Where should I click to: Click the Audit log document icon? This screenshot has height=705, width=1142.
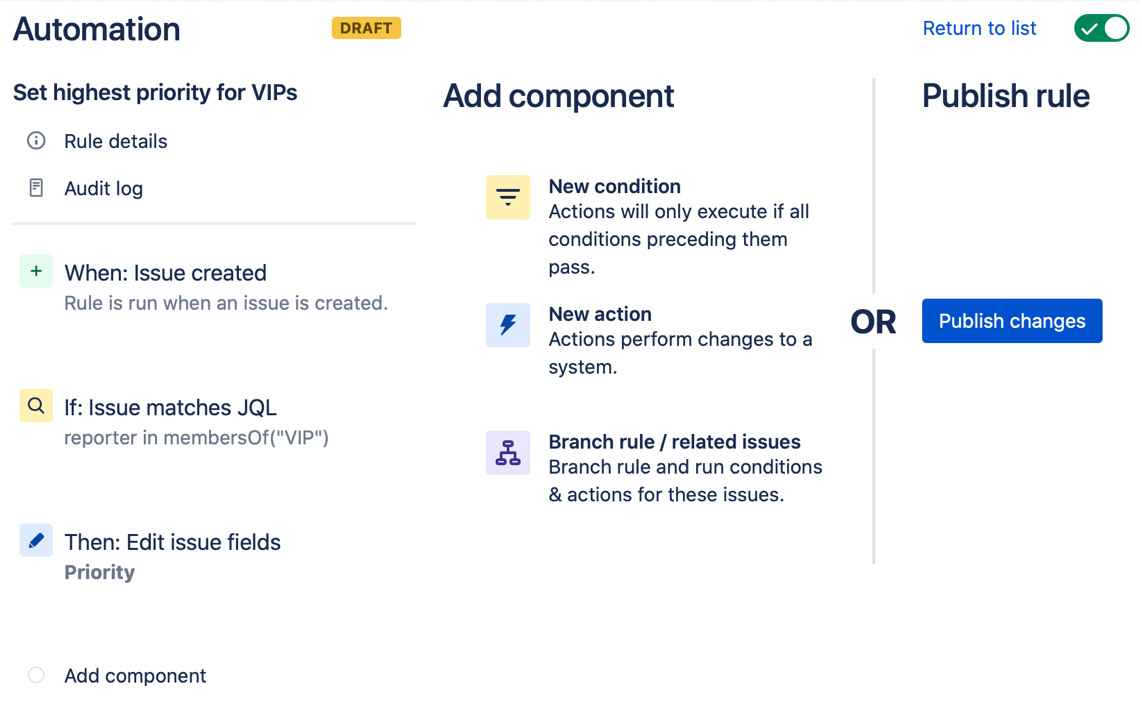[x=36, y=188]
